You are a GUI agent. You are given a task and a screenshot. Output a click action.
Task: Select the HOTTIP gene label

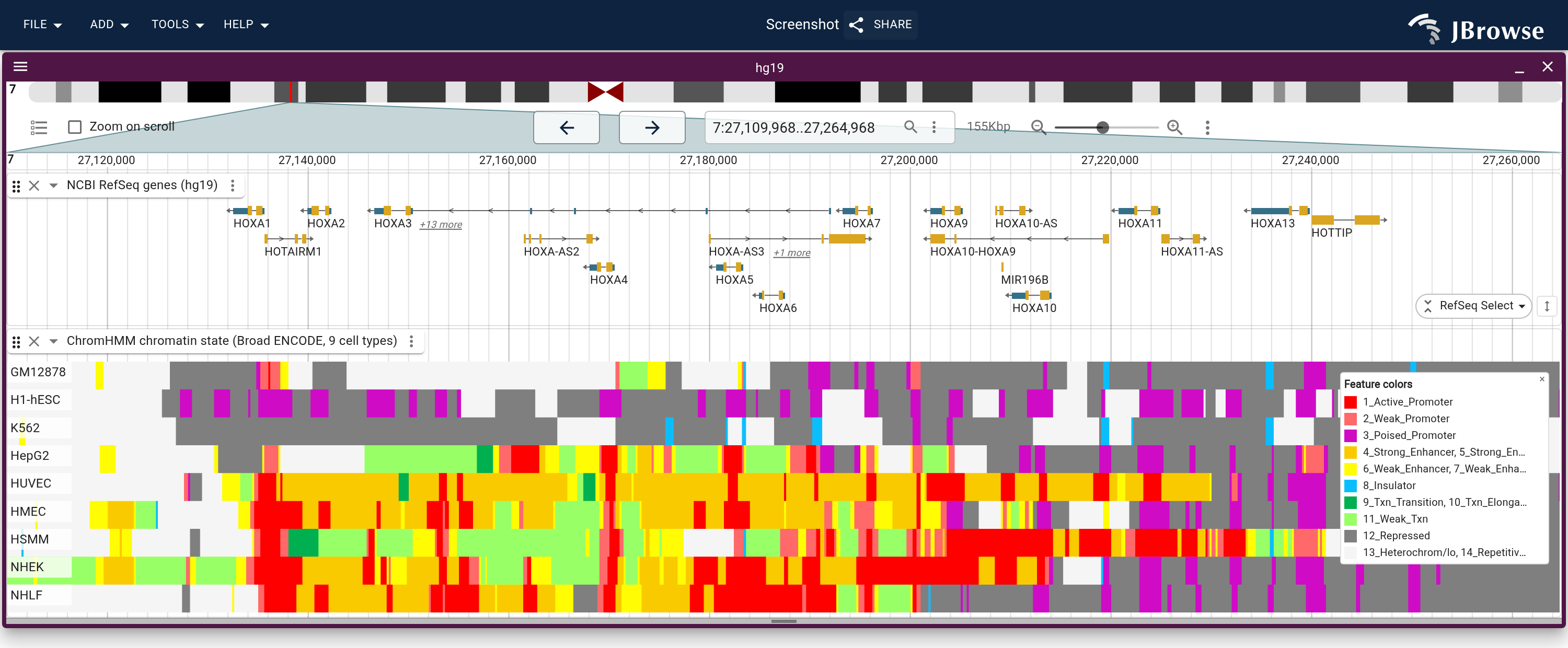pos(1331,233)
